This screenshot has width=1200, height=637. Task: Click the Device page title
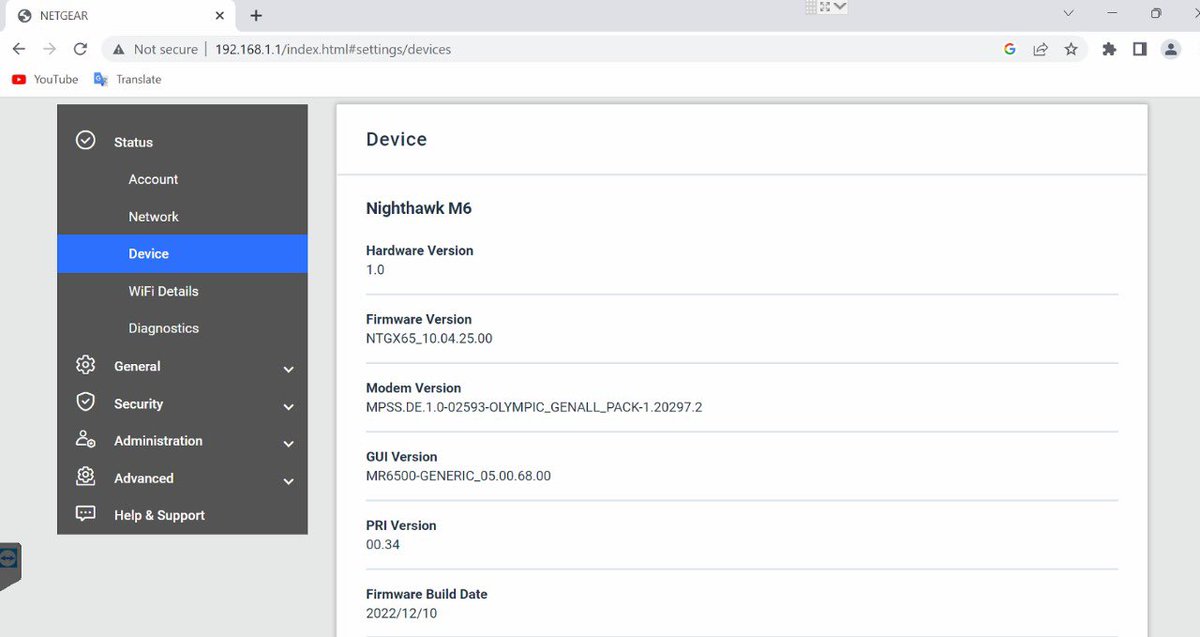click(x=396, y=139)
